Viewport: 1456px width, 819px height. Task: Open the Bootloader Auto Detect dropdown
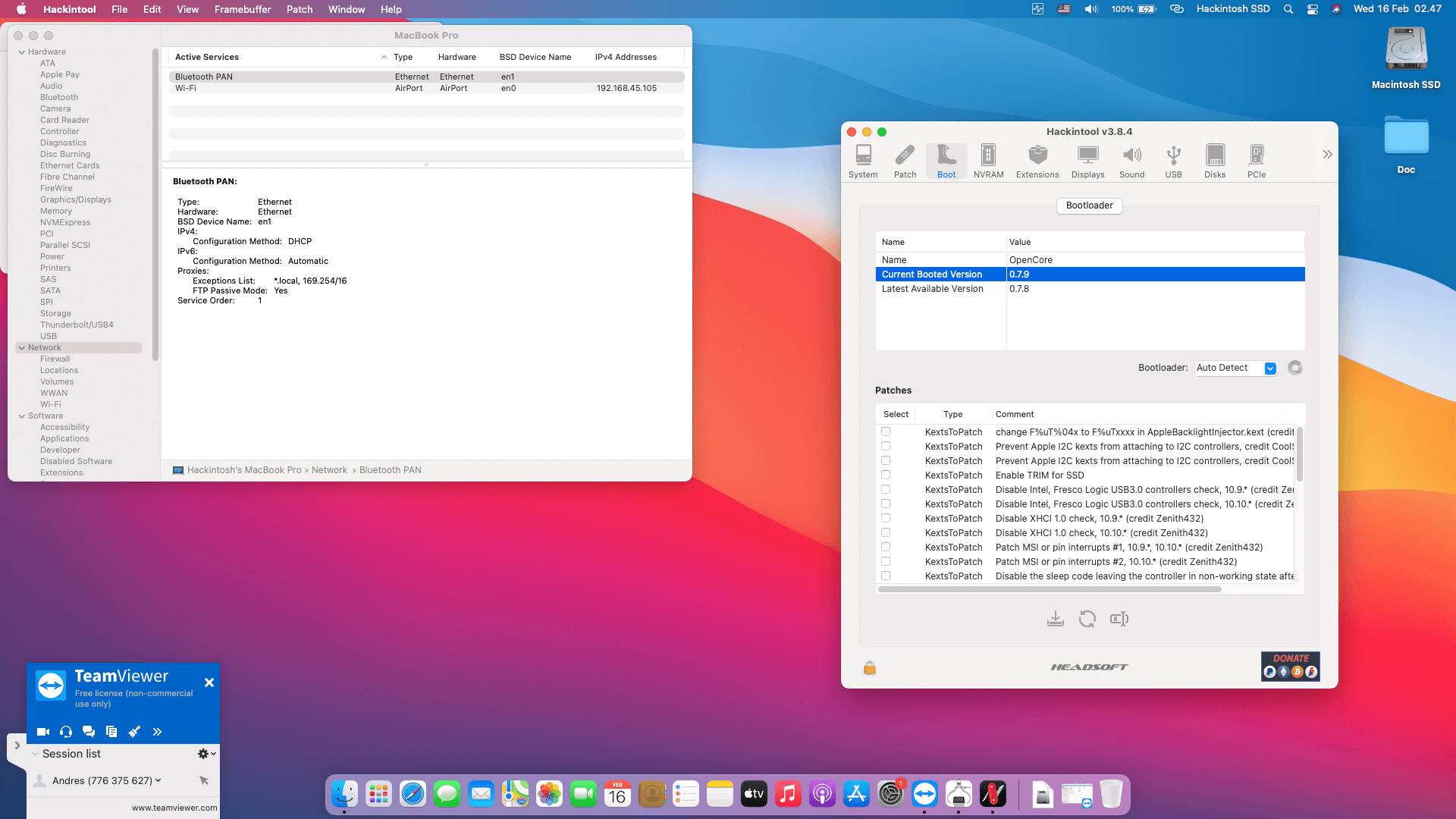pyautogui.click(x=1235, y=368)
